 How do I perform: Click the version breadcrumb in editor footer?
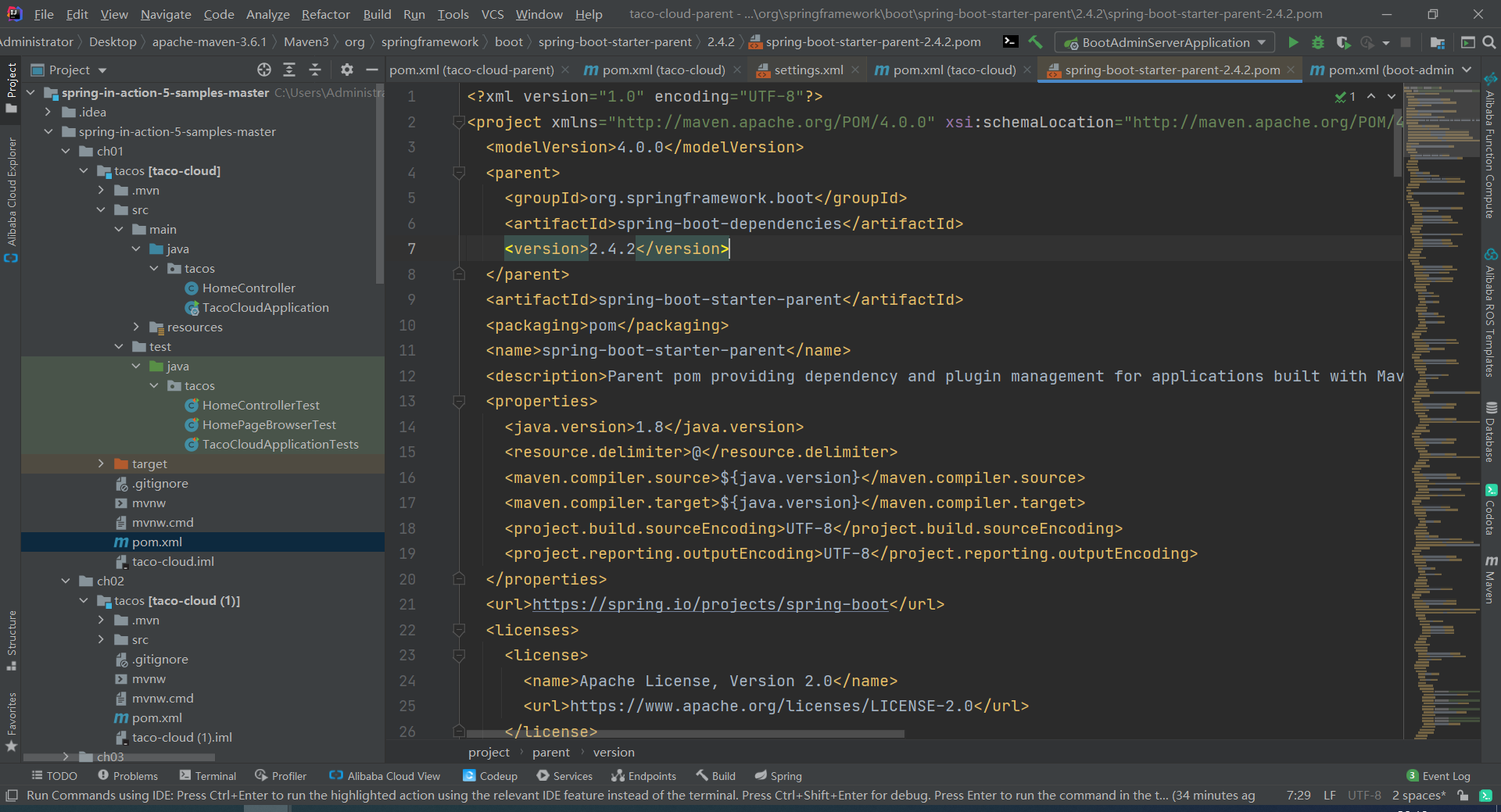[614, 753]
